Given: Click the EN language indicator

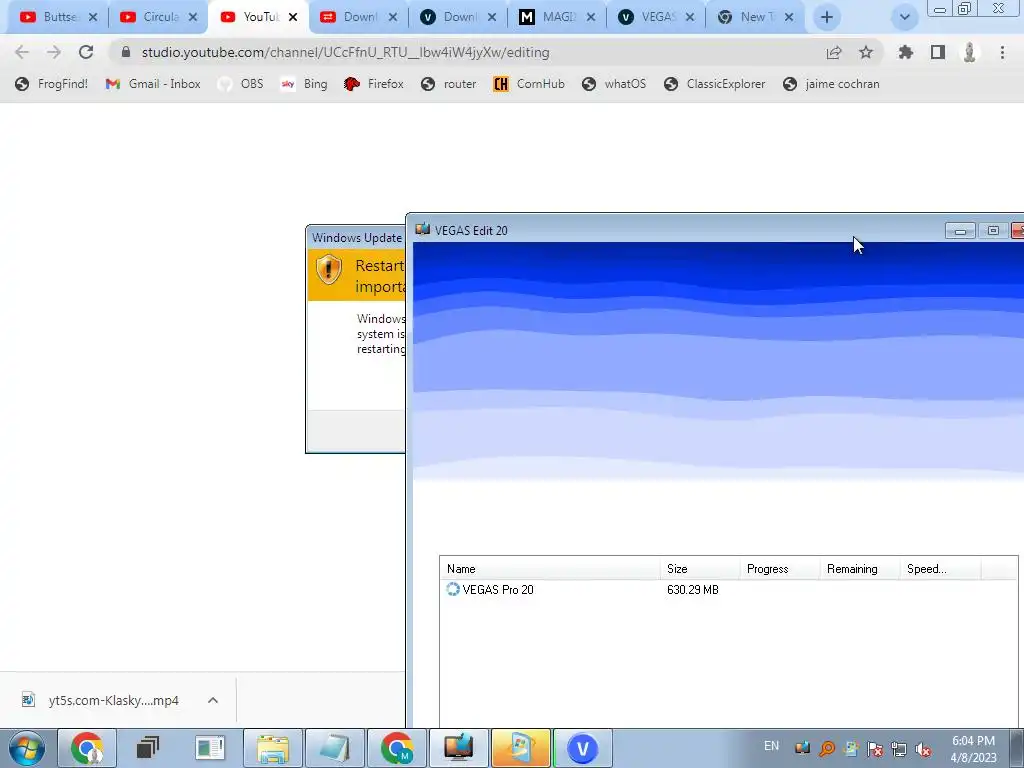Looking at the screenshot, I should 771,746.
